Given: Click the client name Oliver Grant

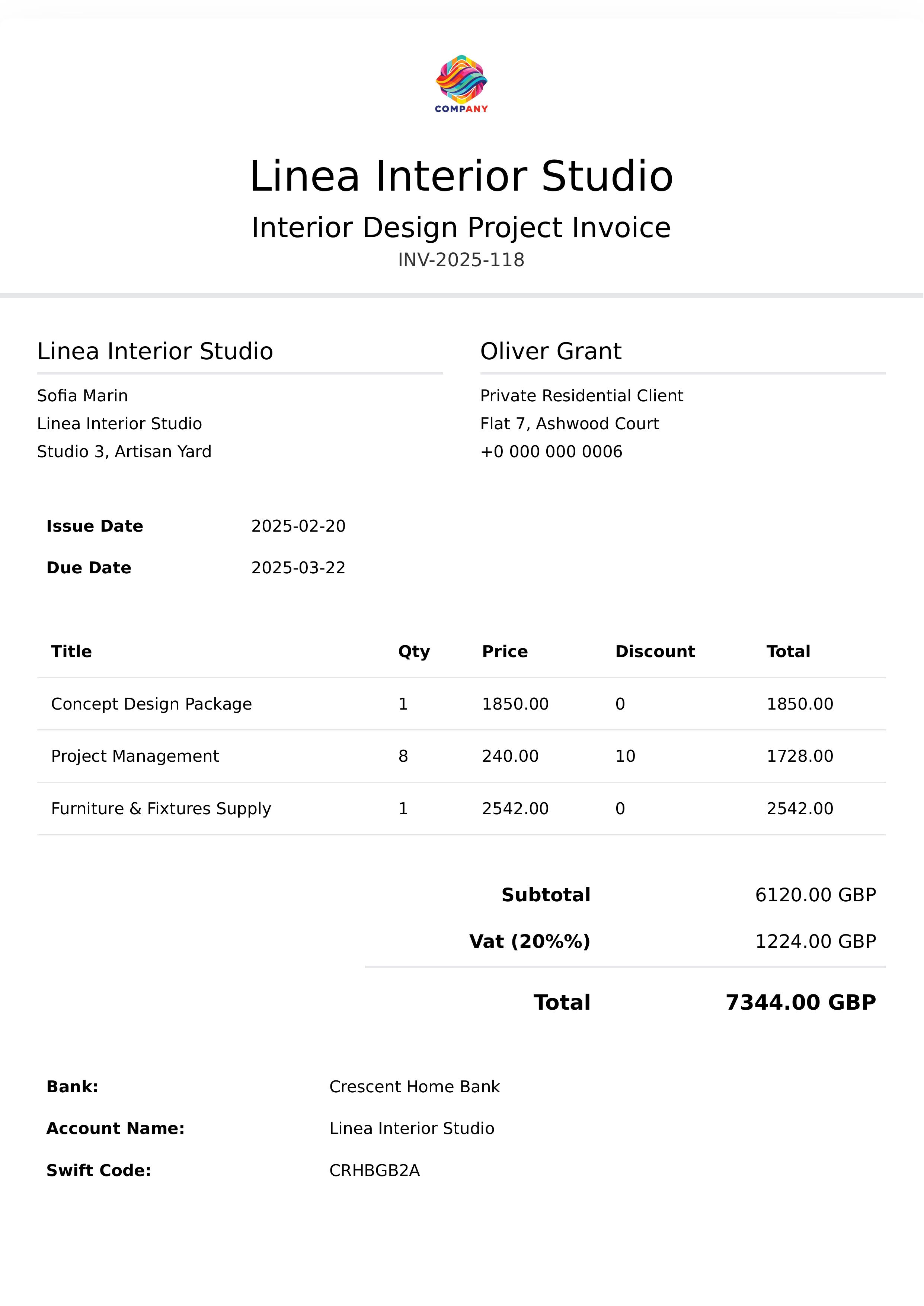Looking at the screenshot, I should tap(551, 351).
